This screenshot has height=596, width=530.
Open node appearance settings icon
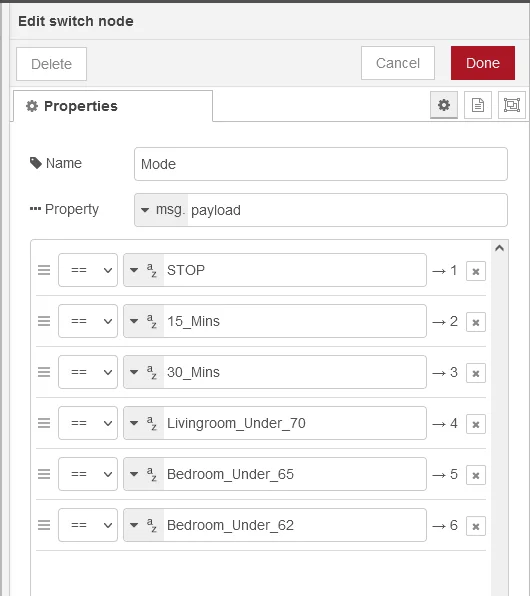[x=512, y=105]
